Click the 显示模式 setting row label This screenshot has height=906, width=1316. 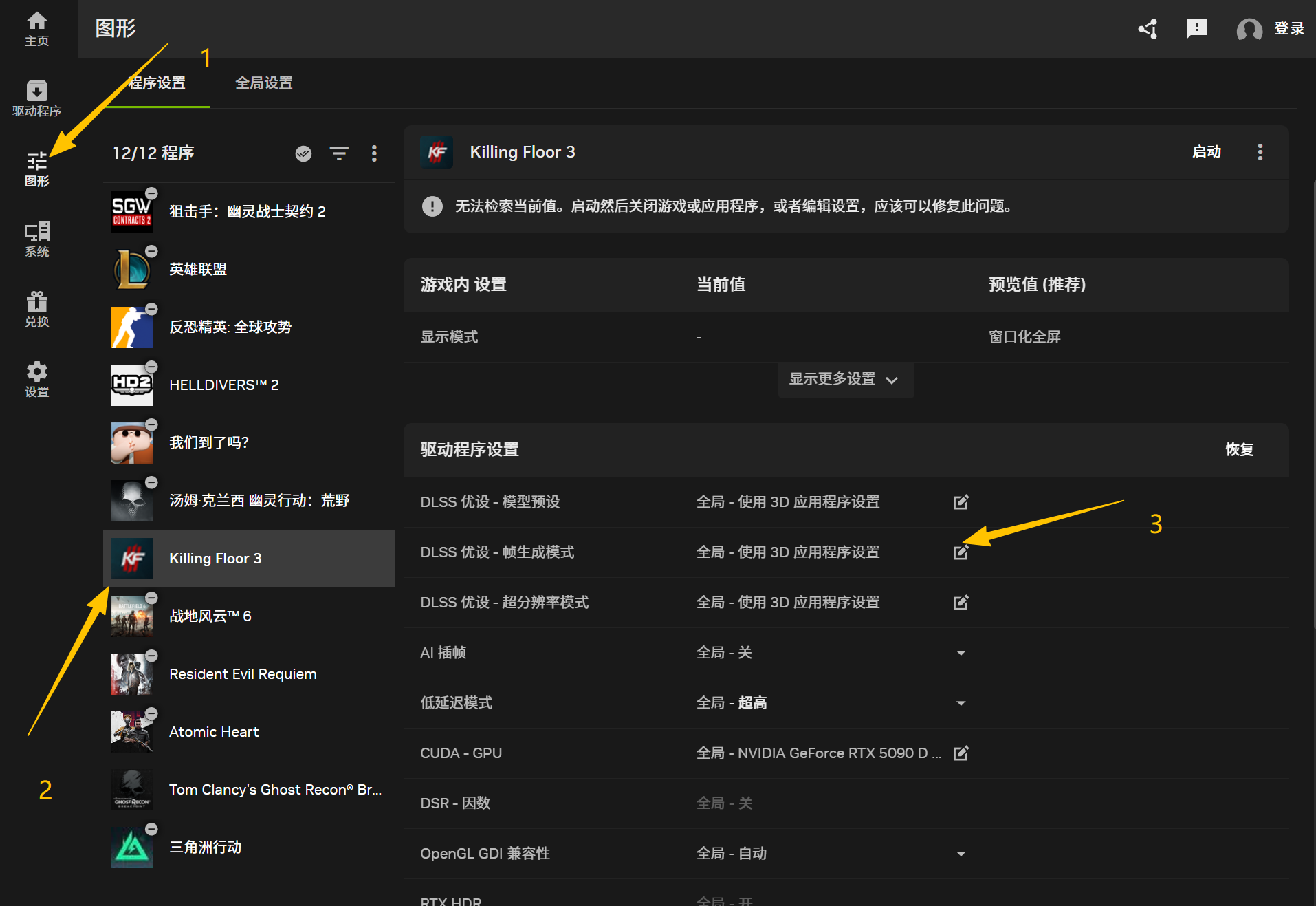450,337
